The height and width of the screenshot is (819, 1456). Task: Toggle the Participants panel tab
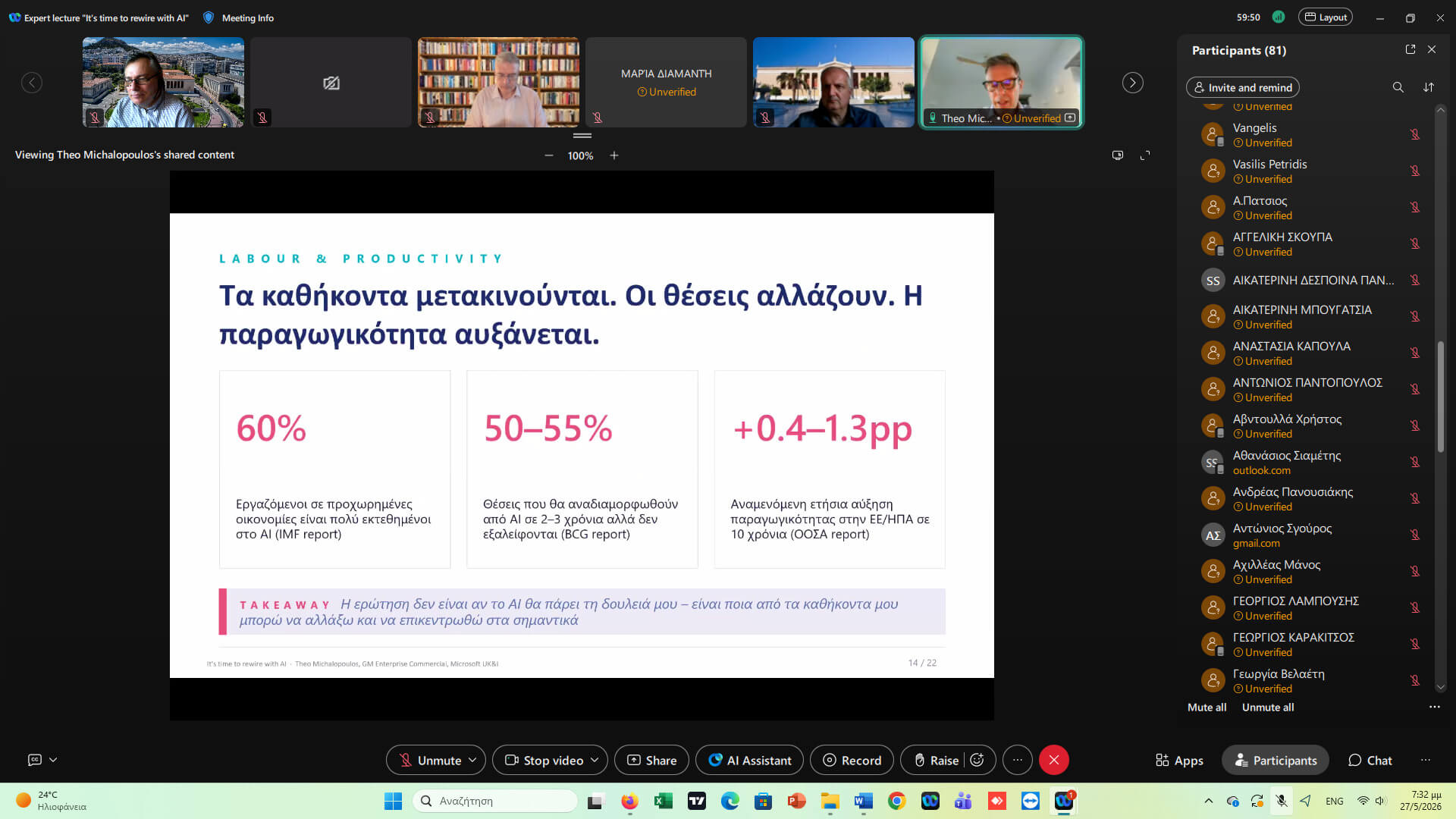1276,760
